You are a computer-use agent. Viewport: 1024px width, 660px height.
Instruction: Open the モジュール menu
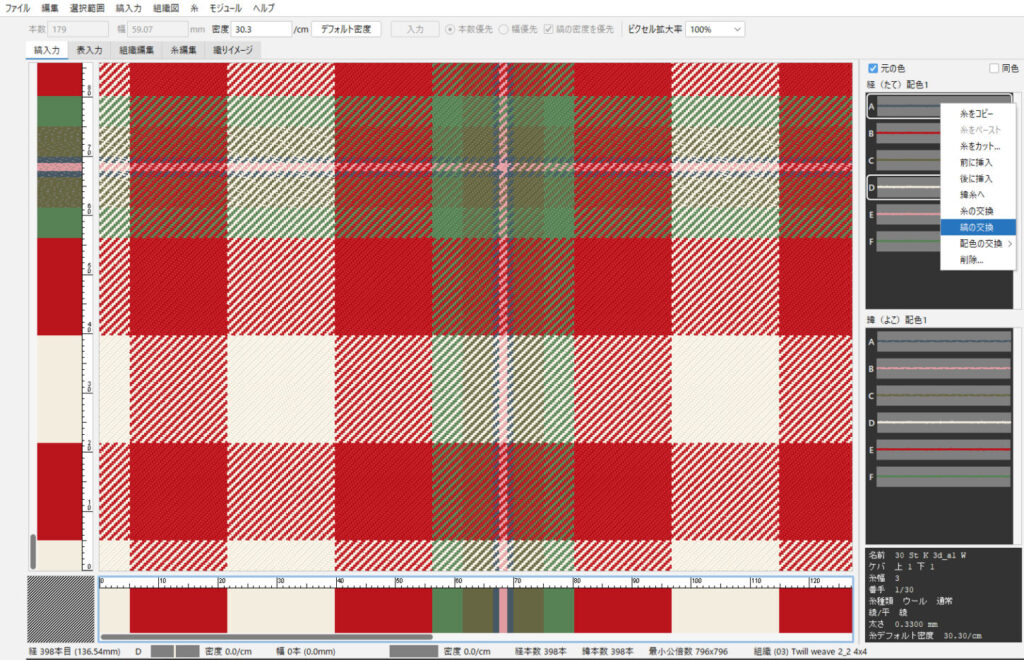pyautogui.click(x=225, y=8)
